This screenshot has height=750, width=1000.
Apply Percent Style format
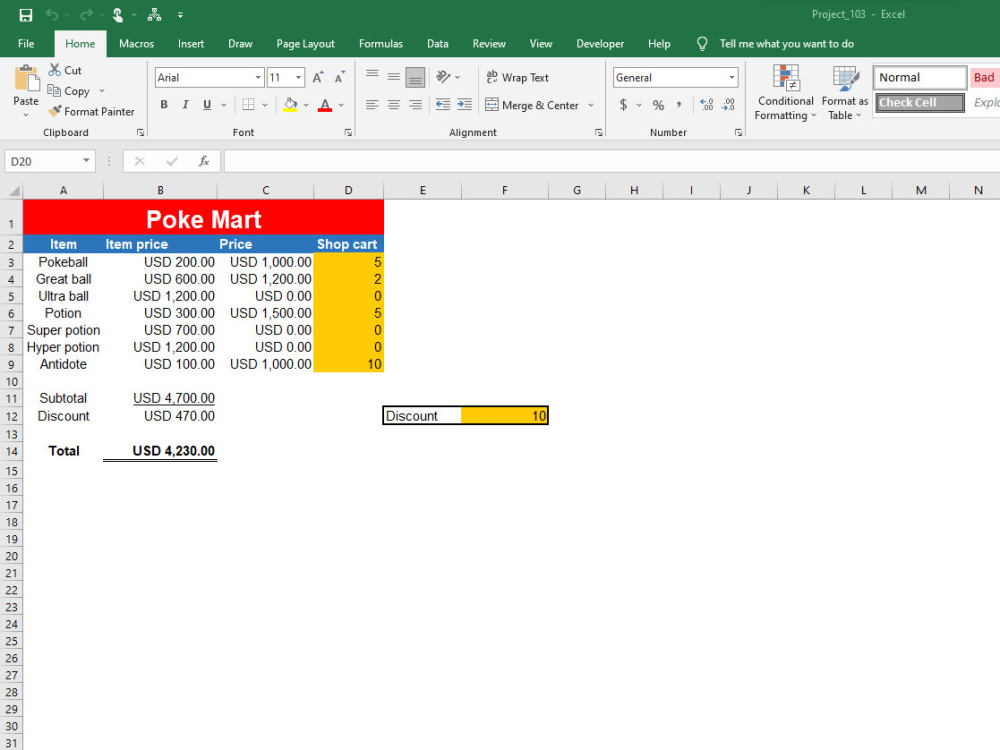click(658, 105)
